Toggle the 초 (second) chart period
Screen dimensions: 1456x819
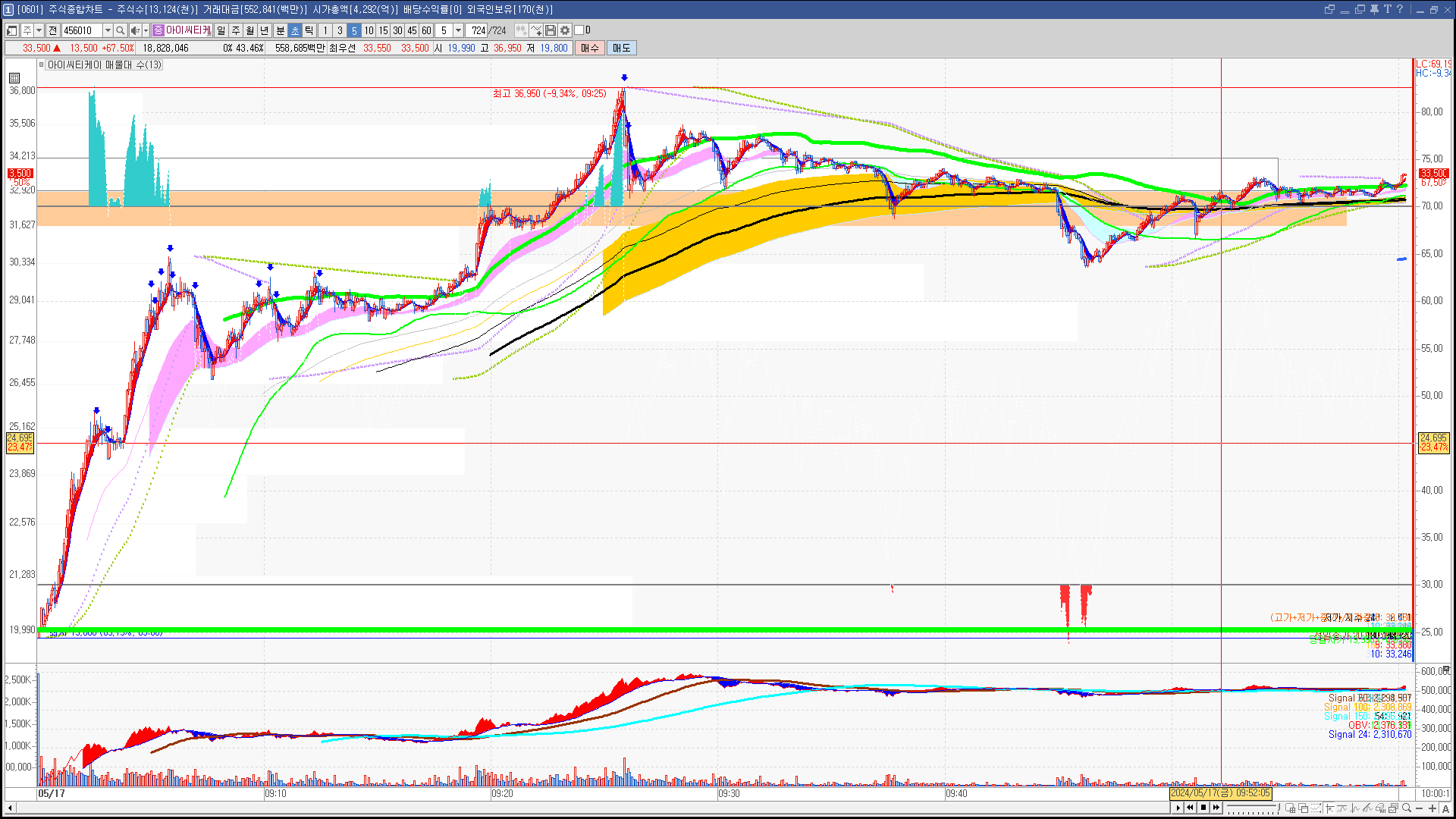pos(295,30)
